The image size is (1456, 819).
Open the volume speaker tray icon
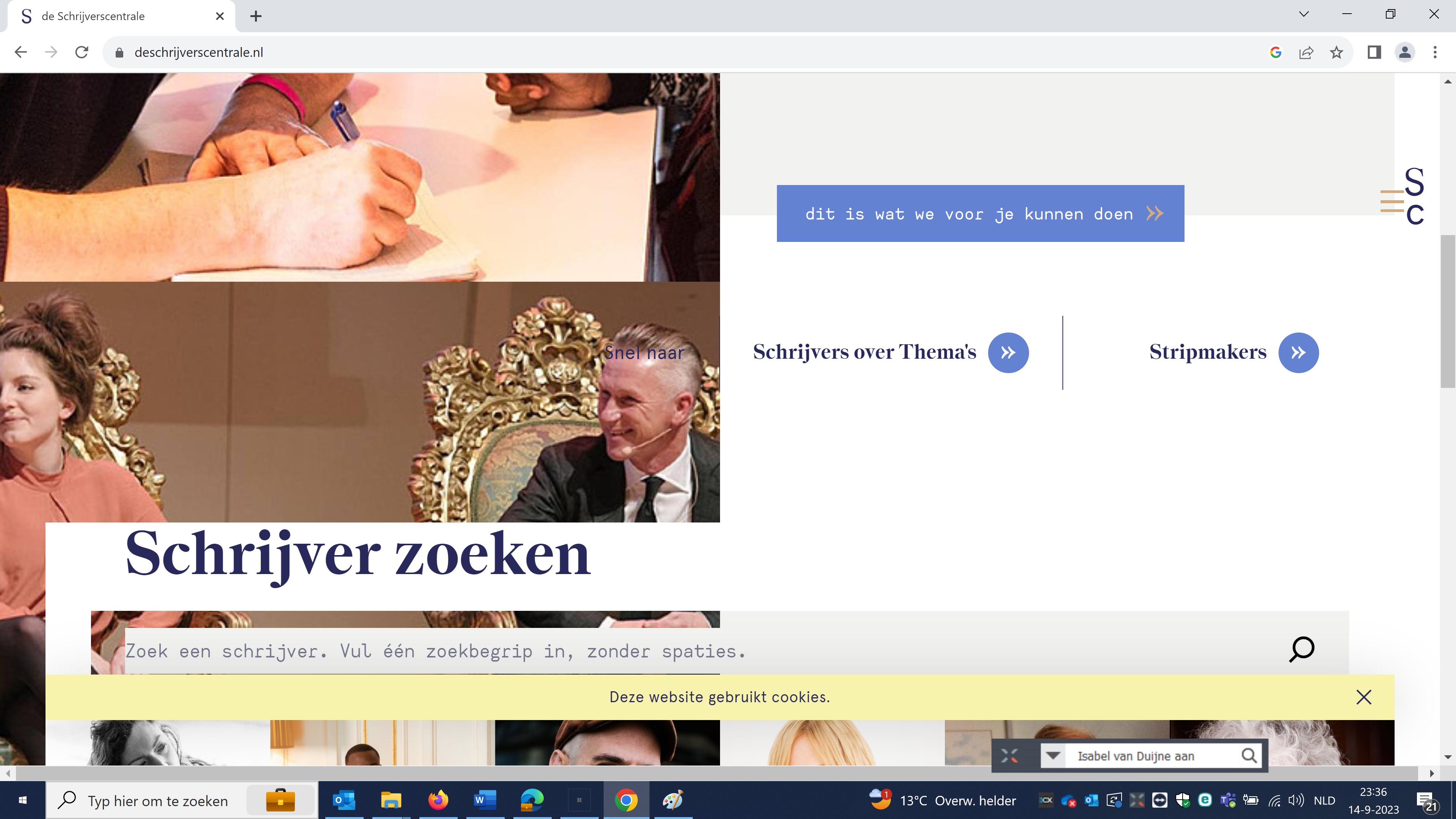click(x=1296, y=800)
